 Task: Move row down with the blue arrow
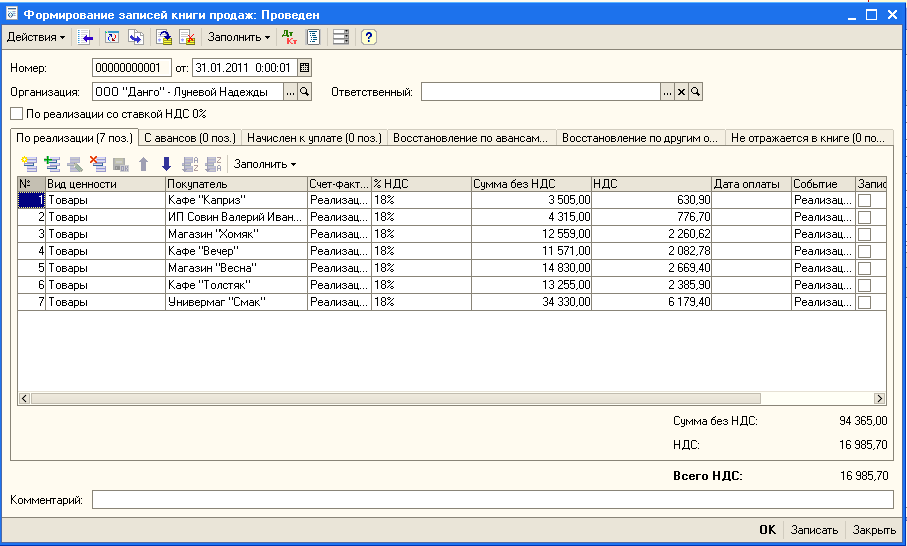pyautogui.click(x=167, y=164)
